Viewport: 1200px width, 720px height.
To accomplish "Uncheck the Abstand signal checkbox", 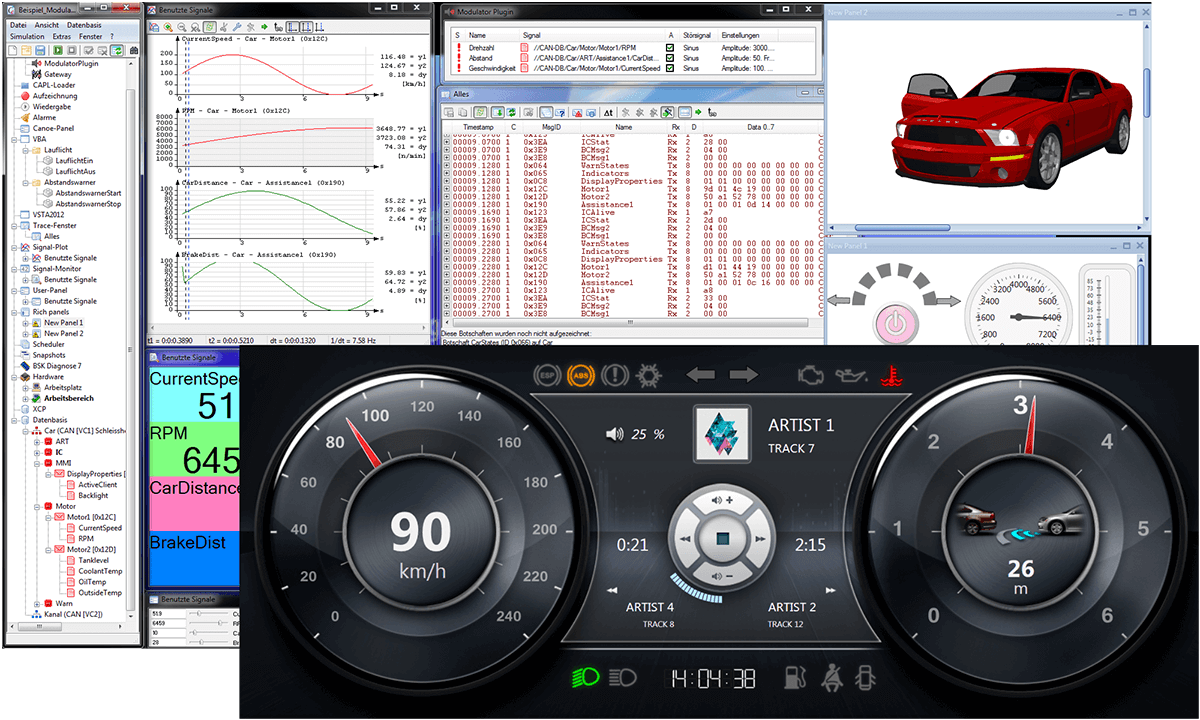I will [670, 59].
